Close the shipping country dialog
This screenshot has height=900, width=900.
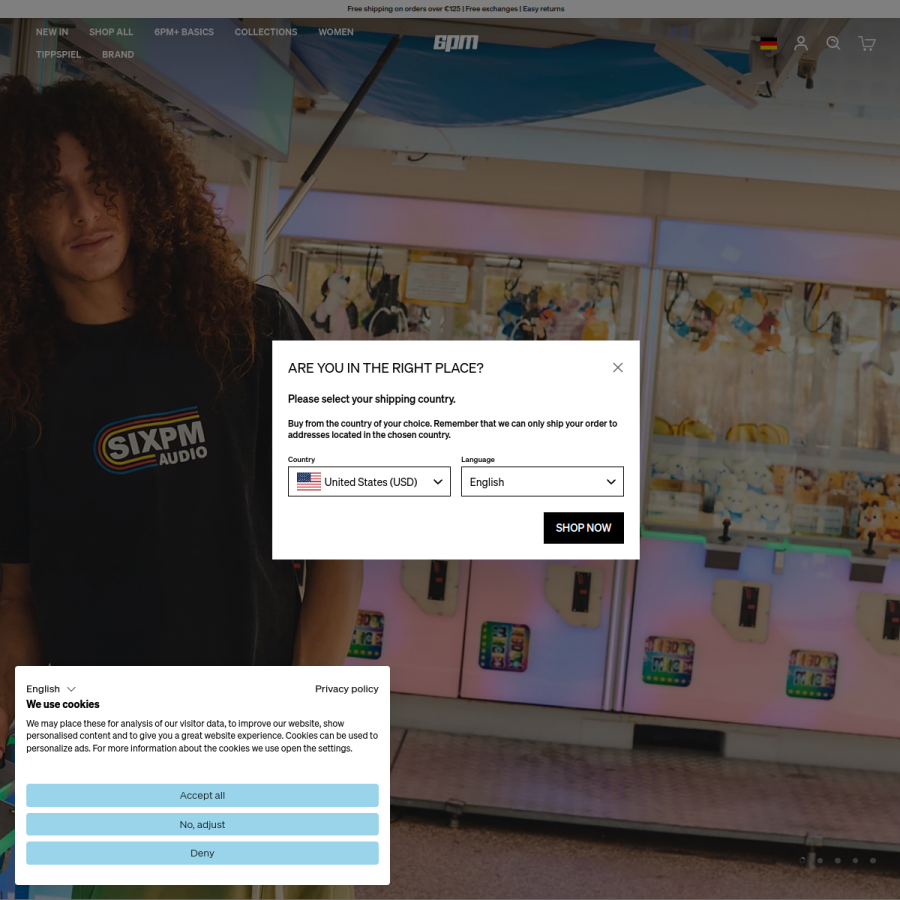coord(618,367)
